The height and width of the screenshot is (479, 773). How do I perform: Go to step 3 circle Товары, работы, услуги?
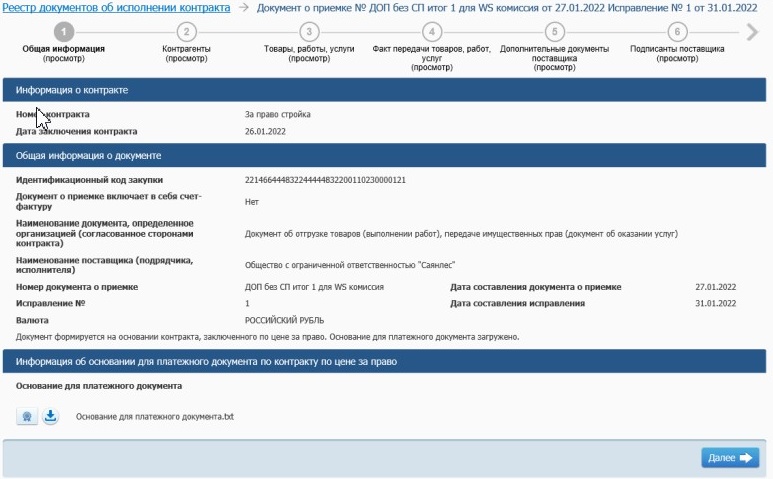click(x=309, y=32)
